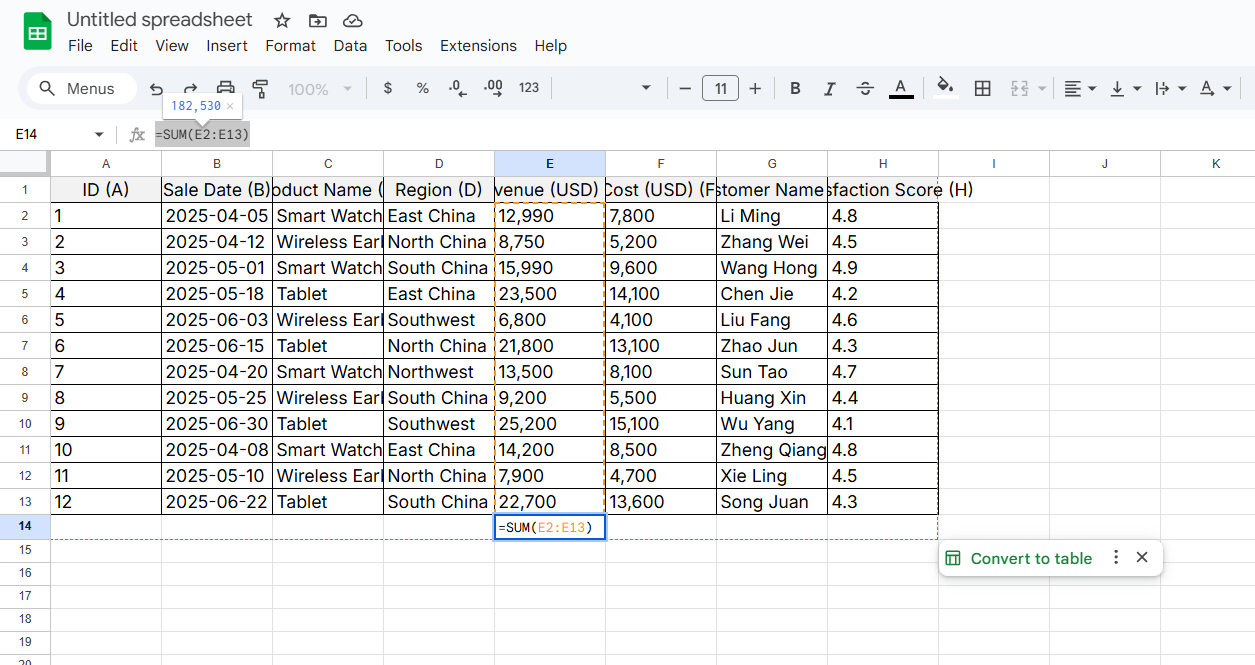Viewport: 1255px width, 665px height.
Task: Star this Untitled spreadsheet
Action: [282, 21]
